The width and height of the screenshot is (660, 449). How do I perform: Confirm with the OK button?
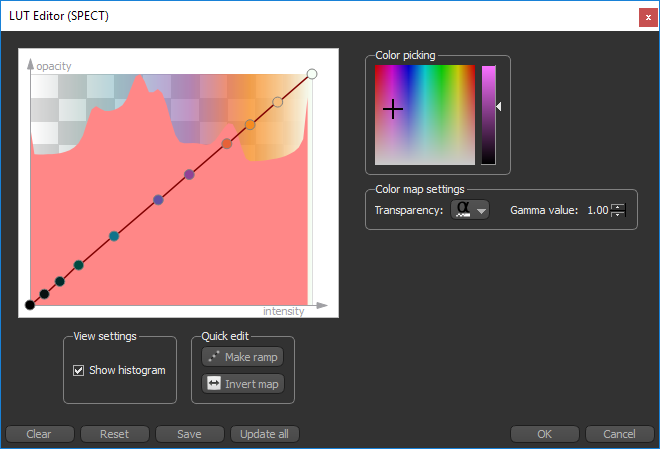[x=544, y=434]
